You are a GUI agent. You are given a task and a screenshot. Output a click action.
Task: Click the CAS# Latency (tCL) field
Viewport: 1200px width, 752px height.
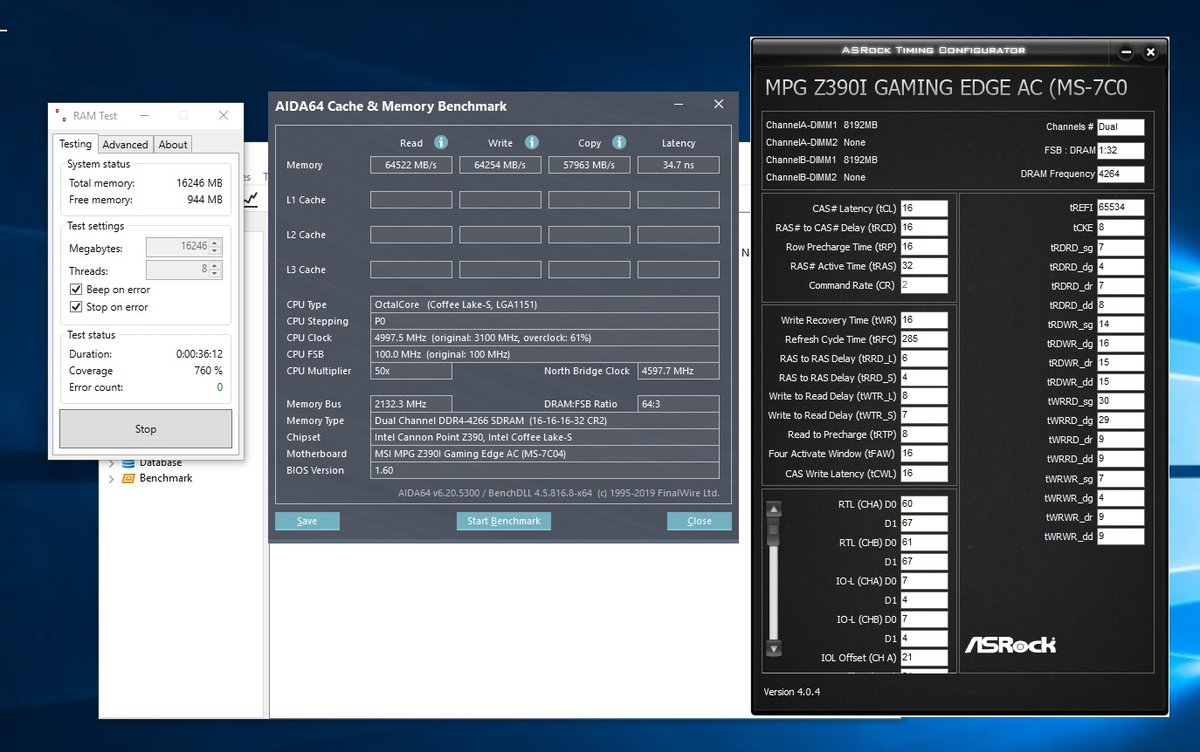pos(924,208)
